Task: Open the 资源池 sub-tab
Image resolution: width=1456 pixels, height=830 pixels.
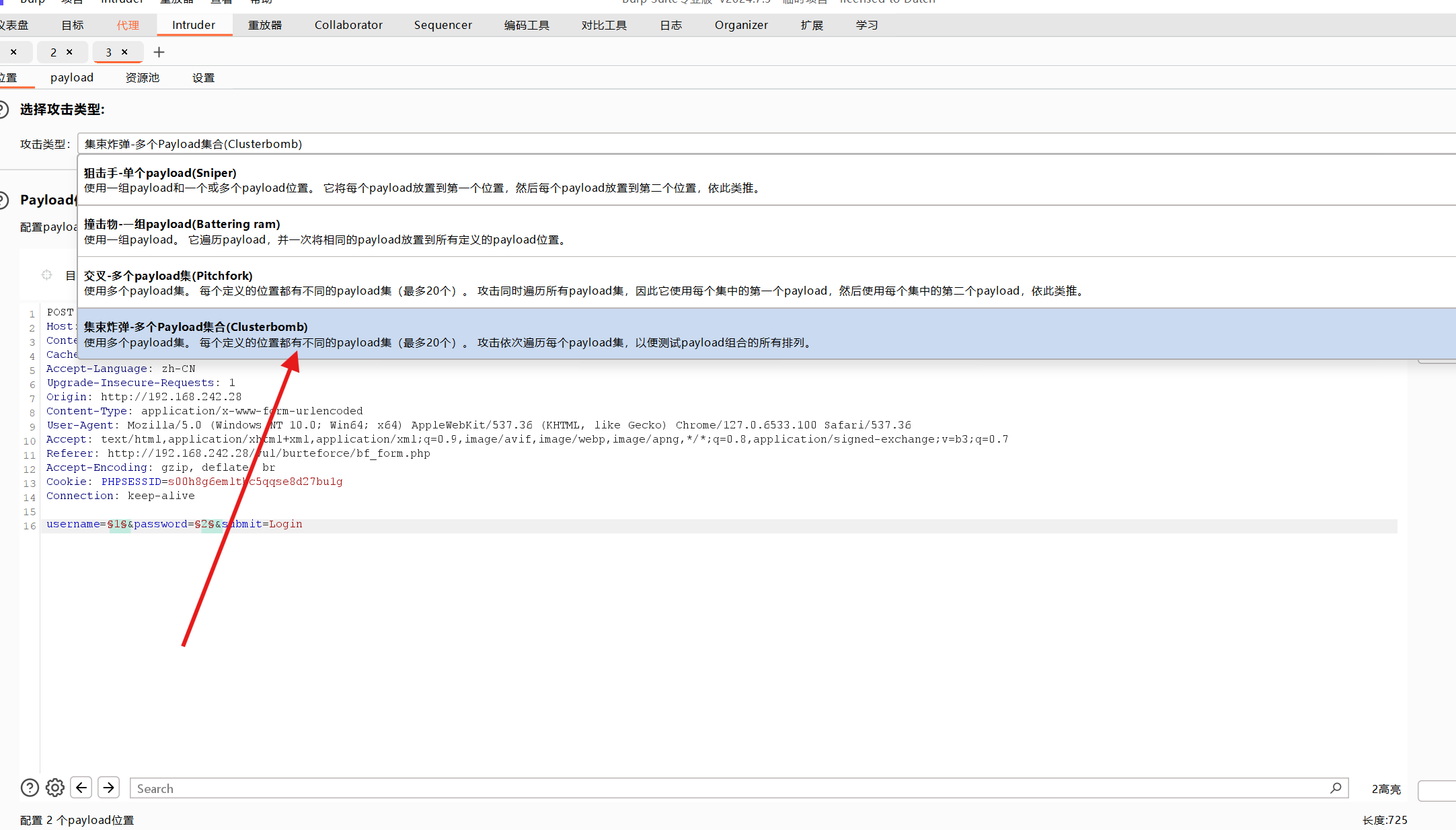Action: coord(143,77)
